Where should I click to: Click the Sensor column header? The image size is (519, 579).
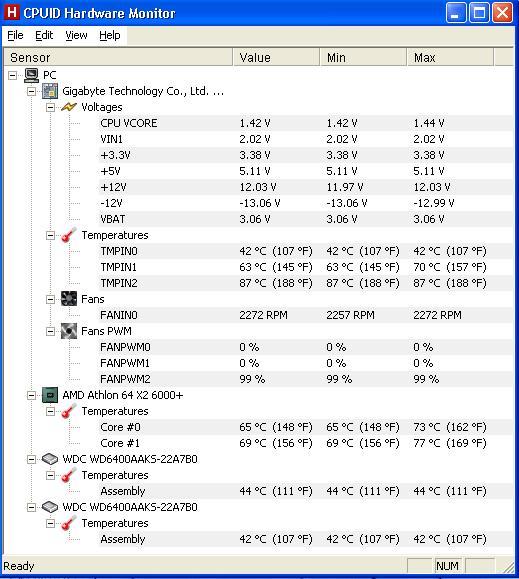click(x=118, y=58)
